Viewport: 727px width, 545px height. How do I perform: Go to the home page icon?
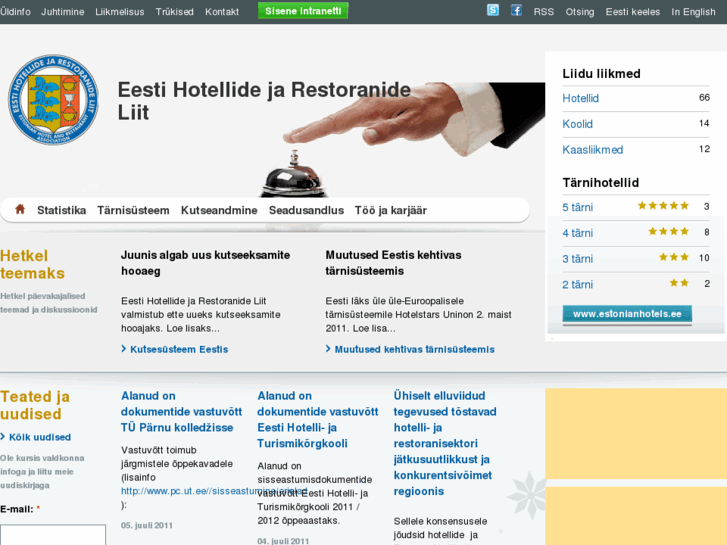tap(19, 209)
